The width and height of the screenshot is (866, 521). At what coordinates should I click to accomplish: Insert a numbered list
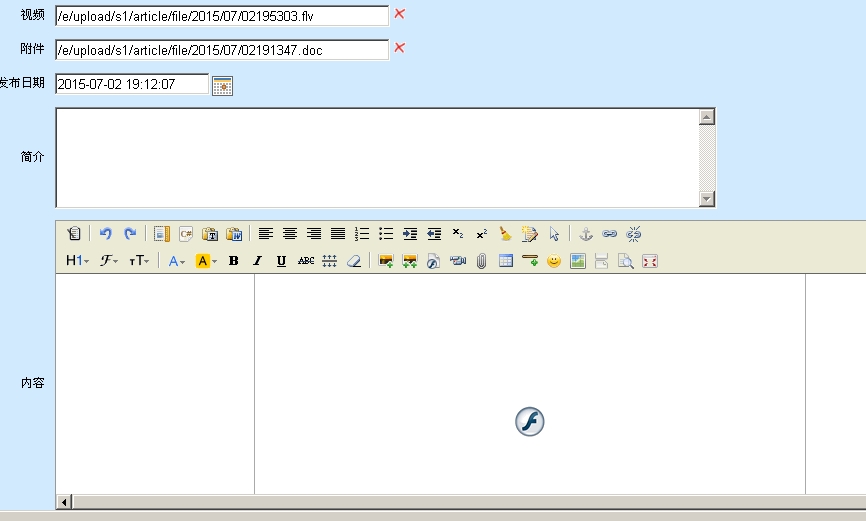tap(362, 234)
